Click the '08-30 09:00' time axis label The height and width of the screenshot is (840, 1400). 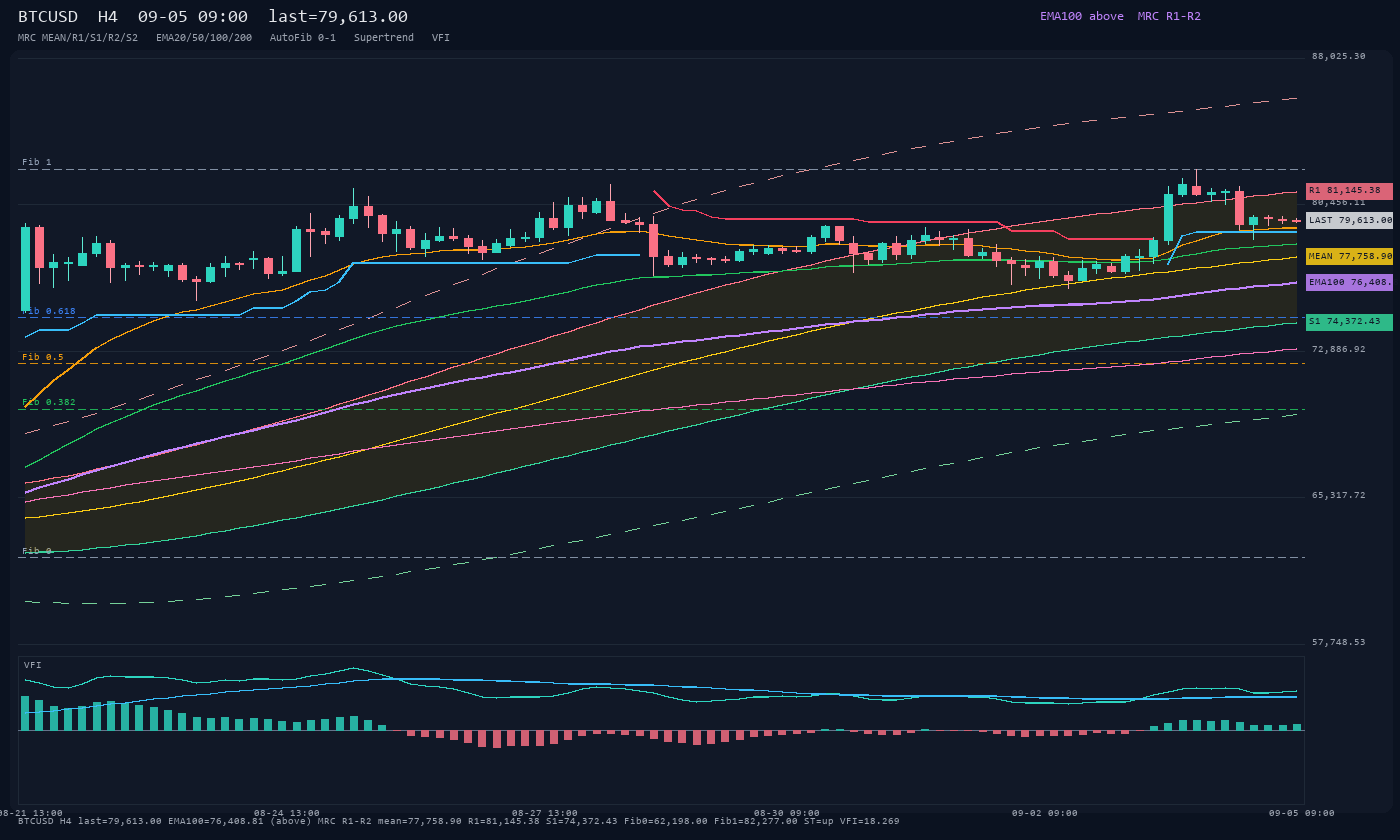pos(787,813)
